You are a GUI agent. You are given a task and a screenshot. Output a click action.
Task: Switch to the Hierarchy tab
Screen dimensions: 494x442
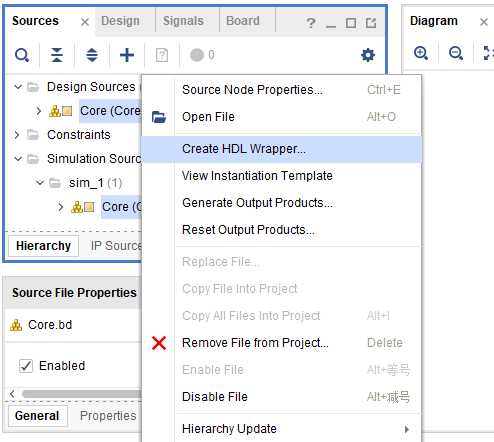pyautogui.click(x=43, y=246)
